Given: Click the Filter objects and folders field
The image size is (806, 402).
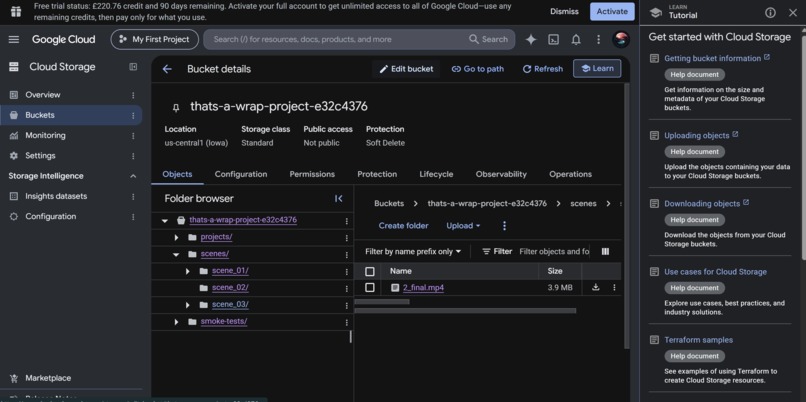Looking at the screenshot, I should (554, 251).
